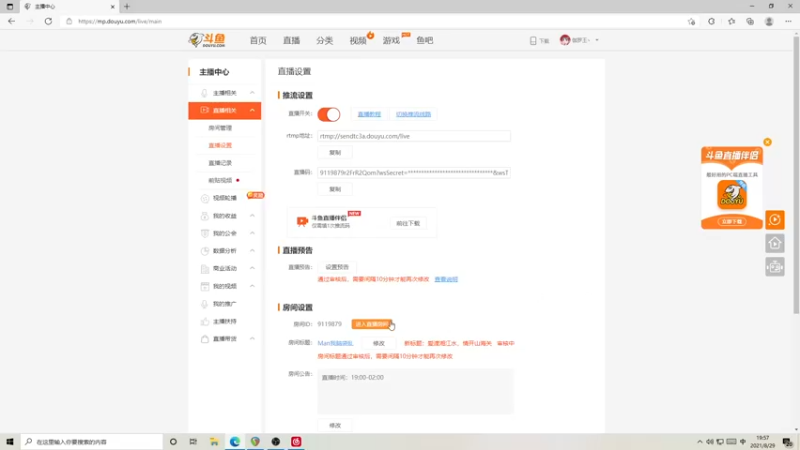Click the orange play icon on right edge
This screenshot has width=800, height=450.
click(x=774, y=220)
